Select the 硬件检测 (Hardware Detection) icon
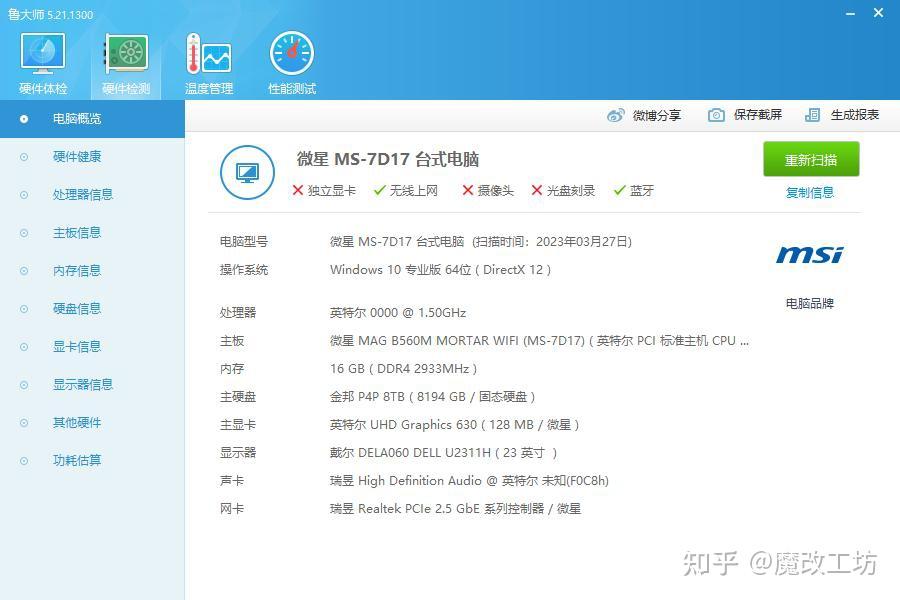The height and width of the screenshot is (600, 900). (x=123, y=60)
